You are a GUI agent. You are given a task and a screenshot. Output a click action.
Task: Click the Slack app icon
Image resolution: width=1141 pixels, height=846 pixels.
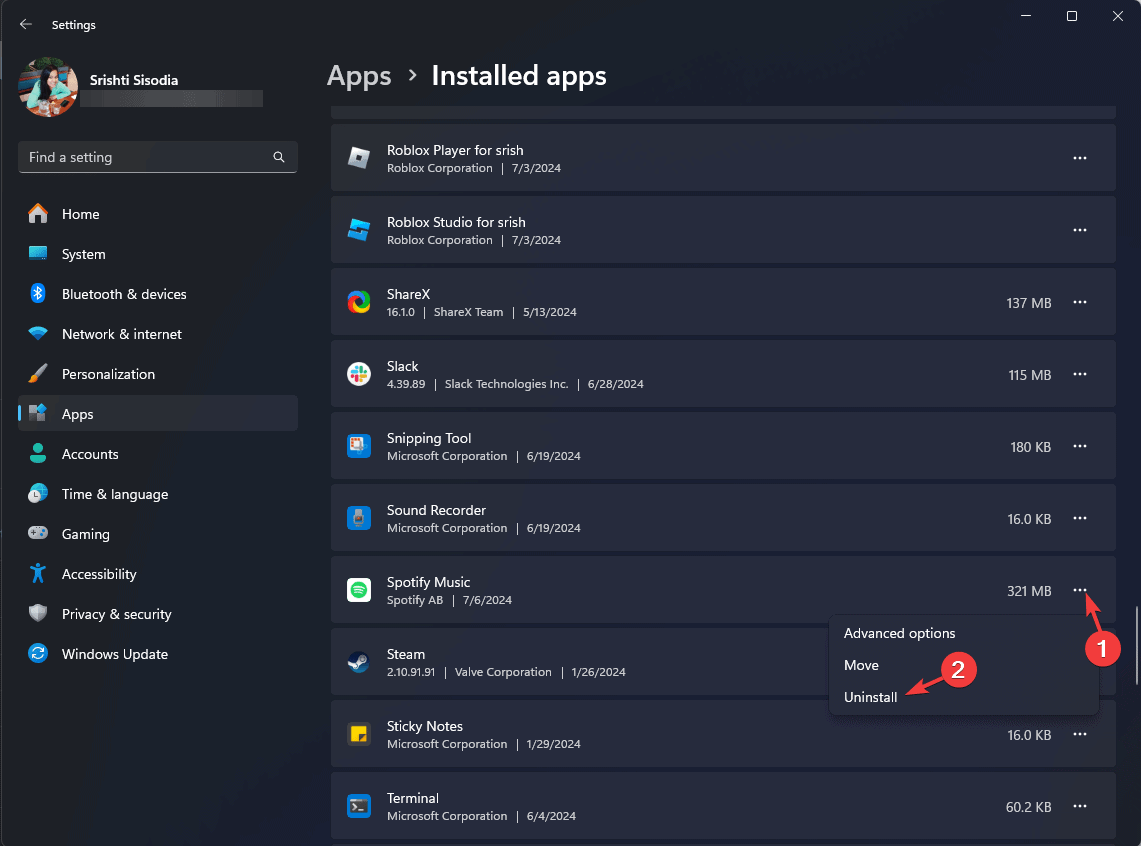click(x=359, y=374)
